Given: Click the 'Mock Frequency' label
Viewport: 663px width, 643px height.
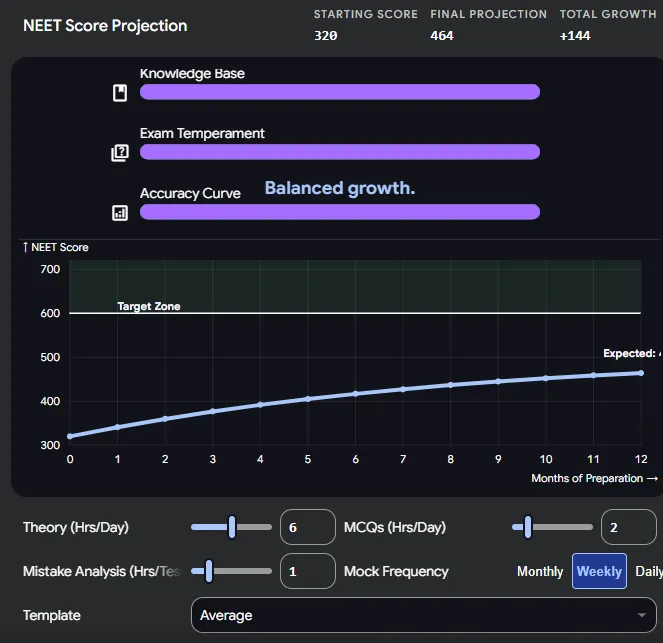Looking at the screenshot, I should pyautogui.click(x=396, y=571).
